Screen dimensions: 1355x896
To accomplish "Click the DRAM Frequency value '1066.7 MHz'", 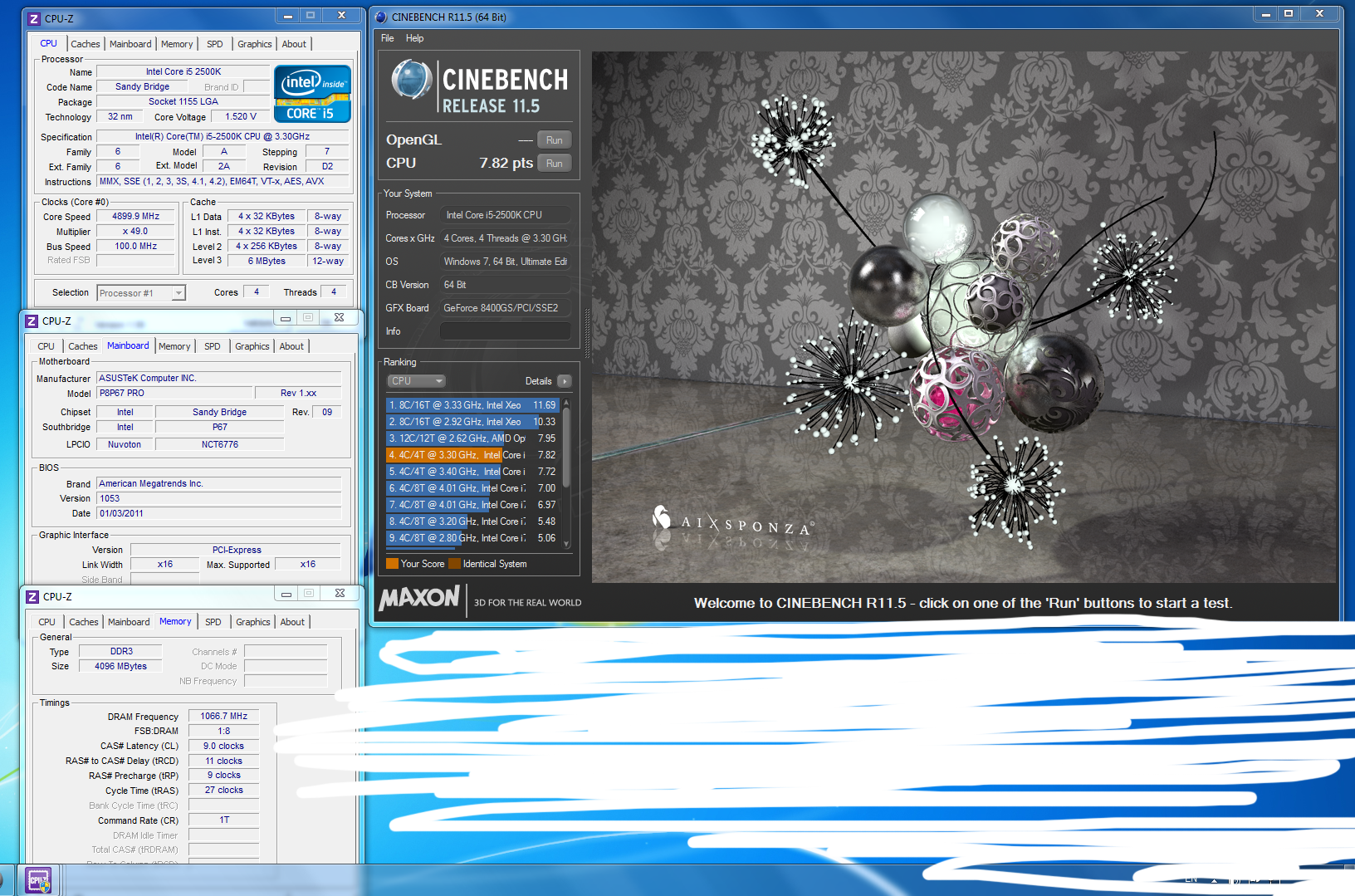I will (x=224, y=716).
